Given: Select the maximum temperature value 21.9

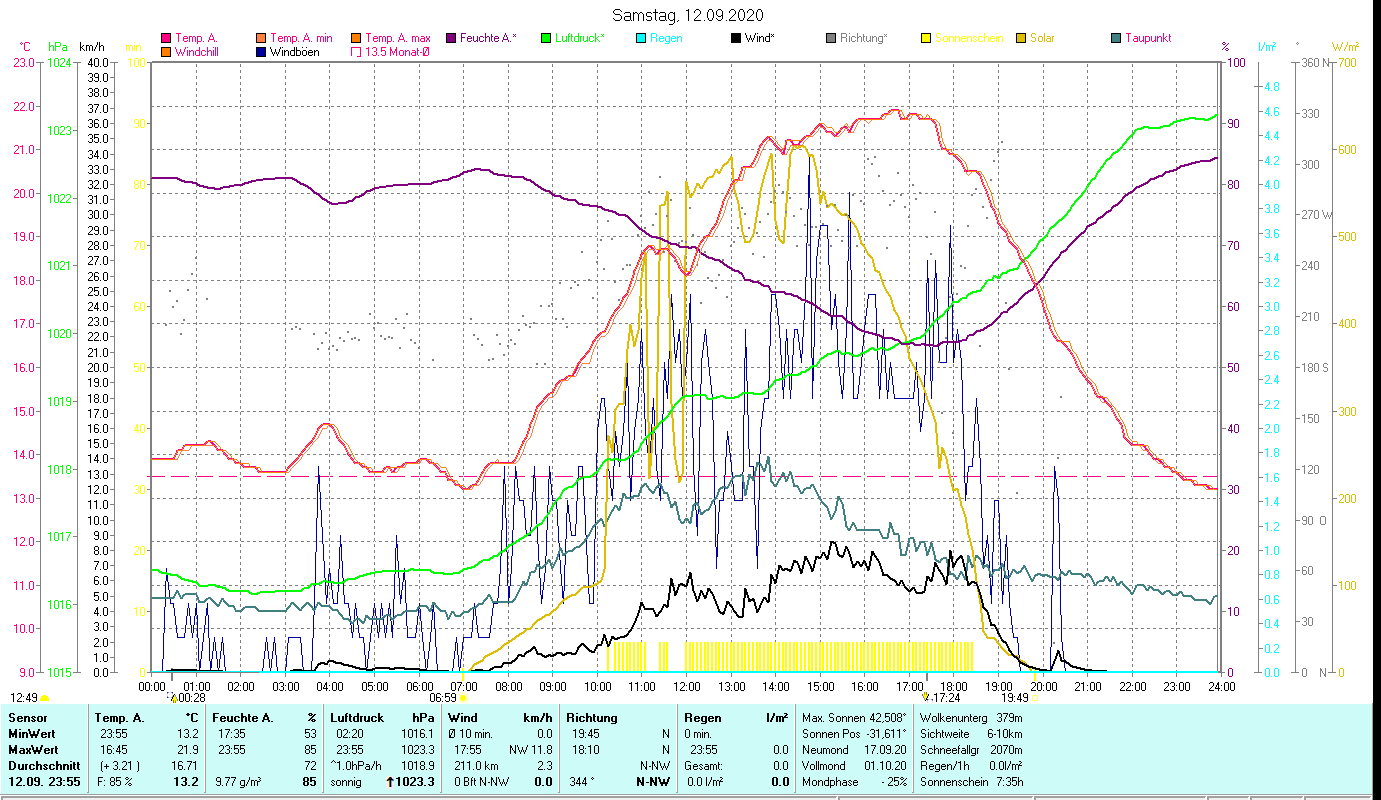Looking at the screenshot, I should point(188,750).
